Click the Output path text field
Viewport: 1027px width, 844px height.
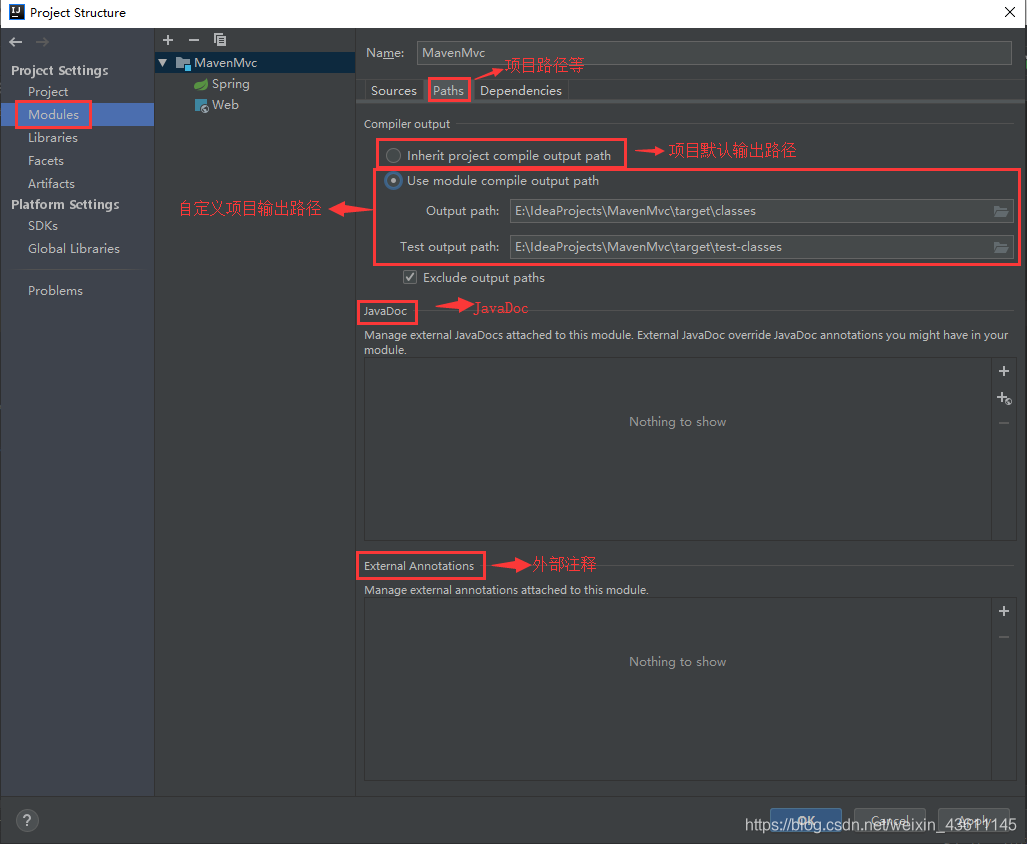coord(750,211)
